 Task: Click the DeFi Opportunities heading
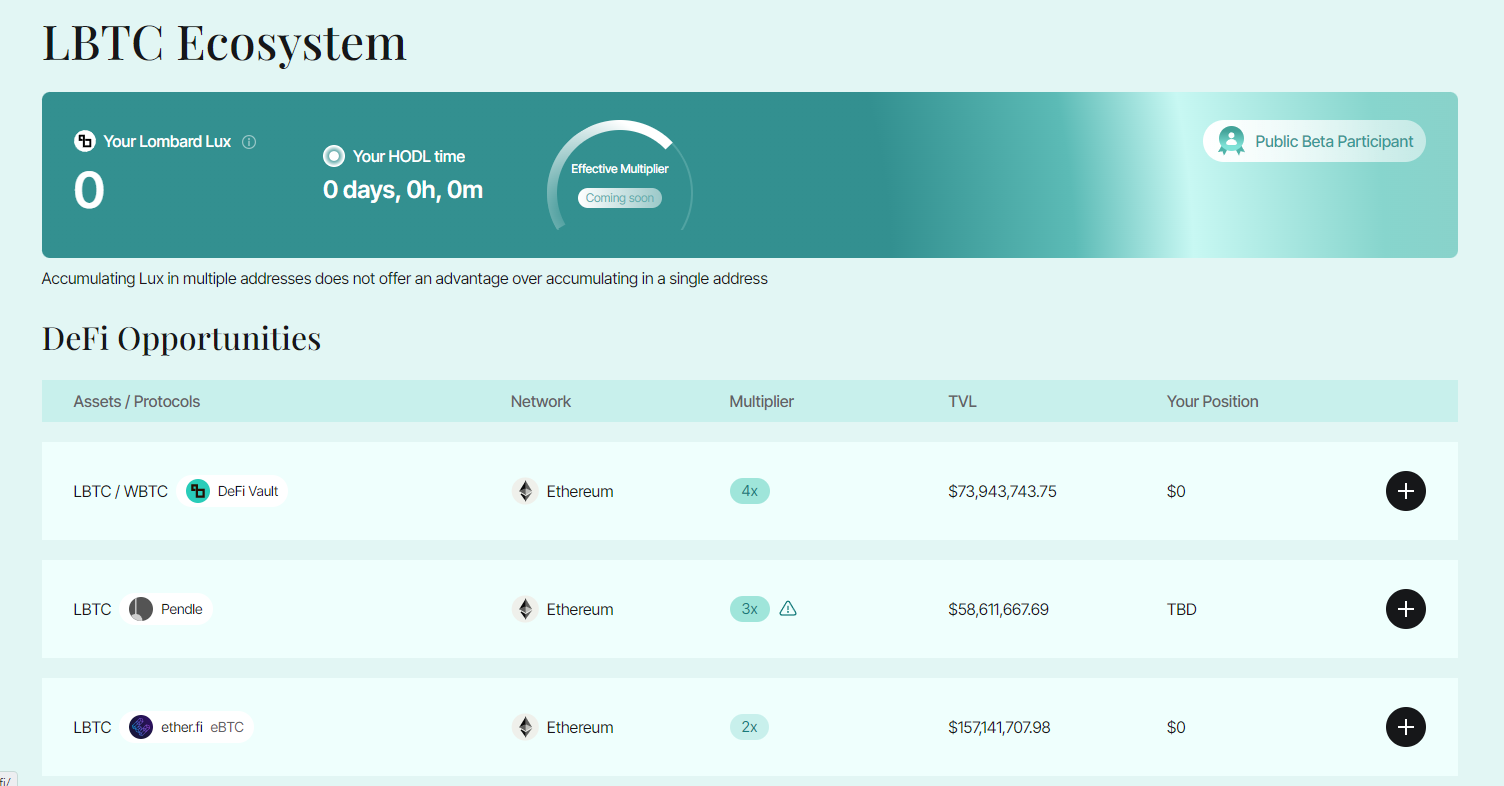(182, 338)
